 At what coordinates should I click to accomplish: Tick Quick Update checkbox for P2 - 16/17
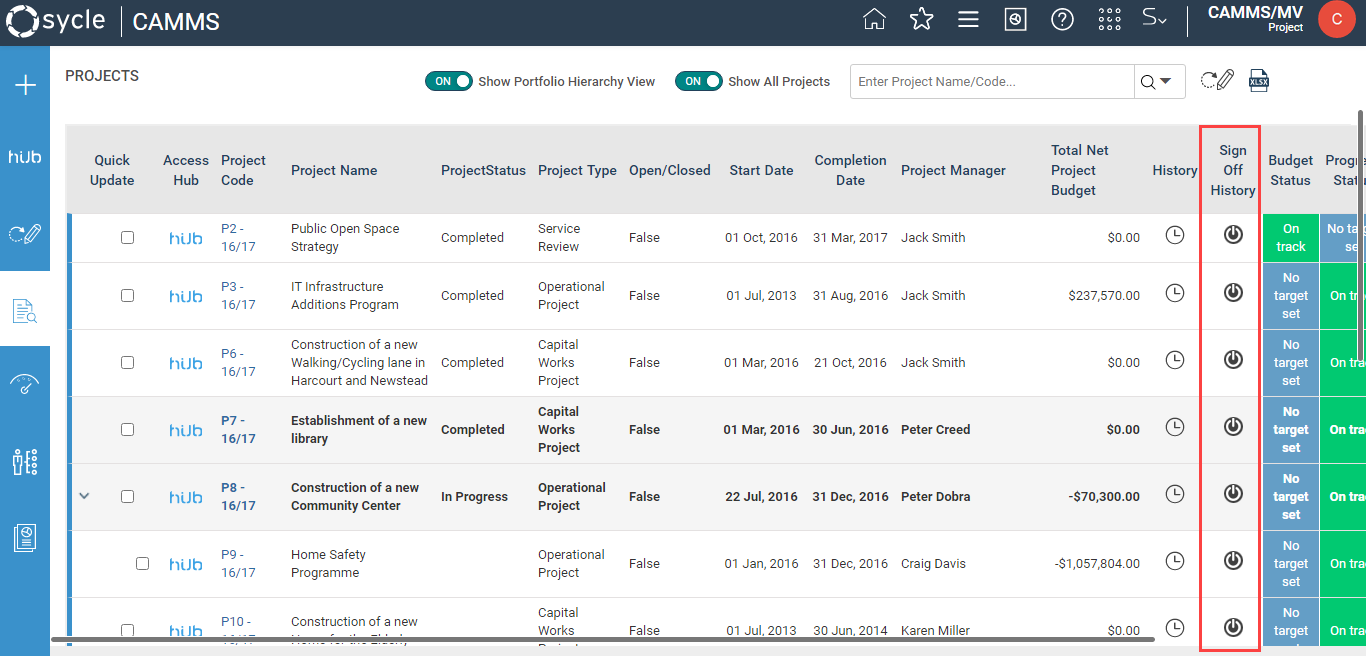pyautogui.click(x=127, y=237)
